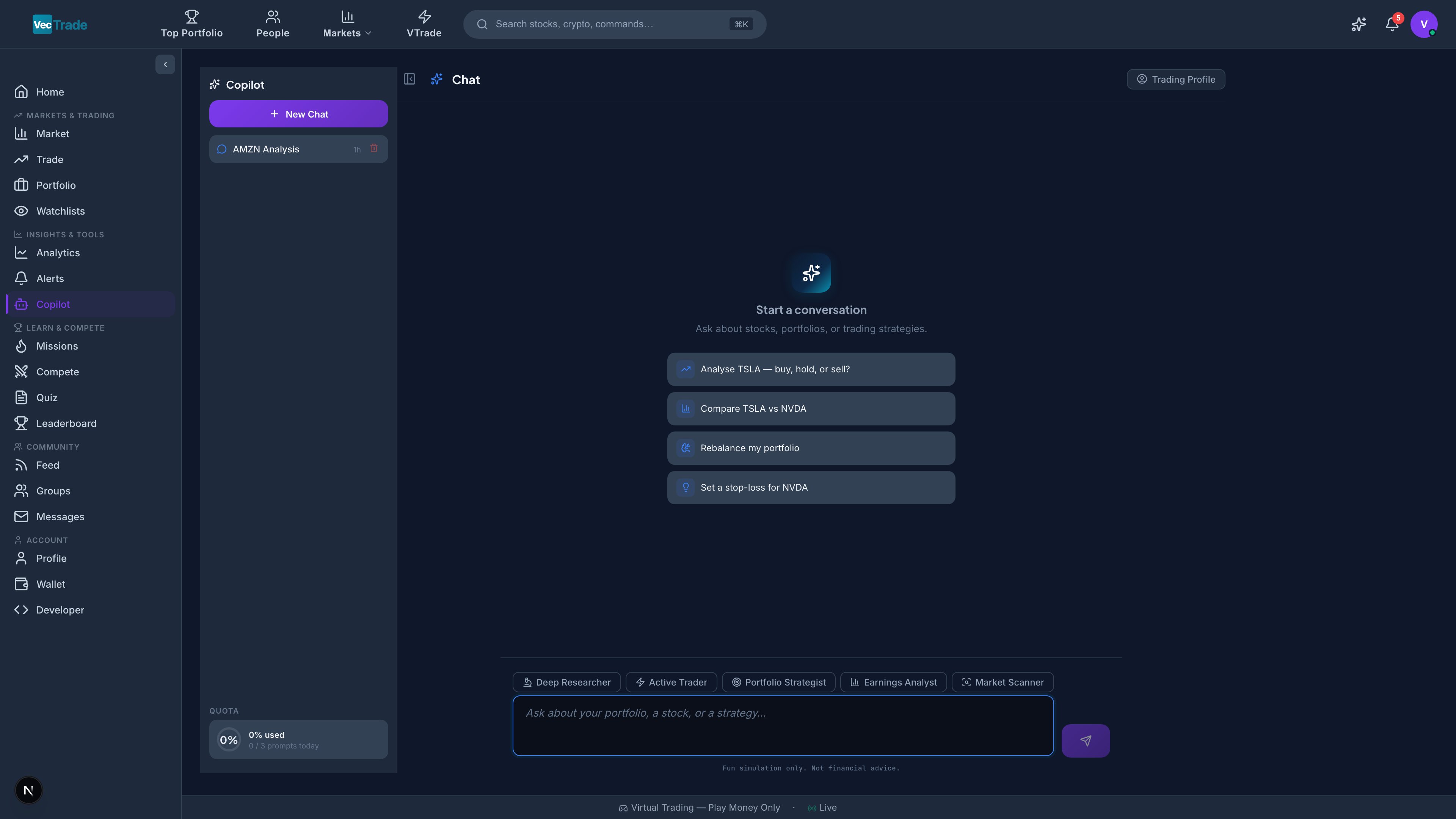Viewport: 1456px width, 819px height.
Task: Click the round N badge at bottom left
Action: 28,790
